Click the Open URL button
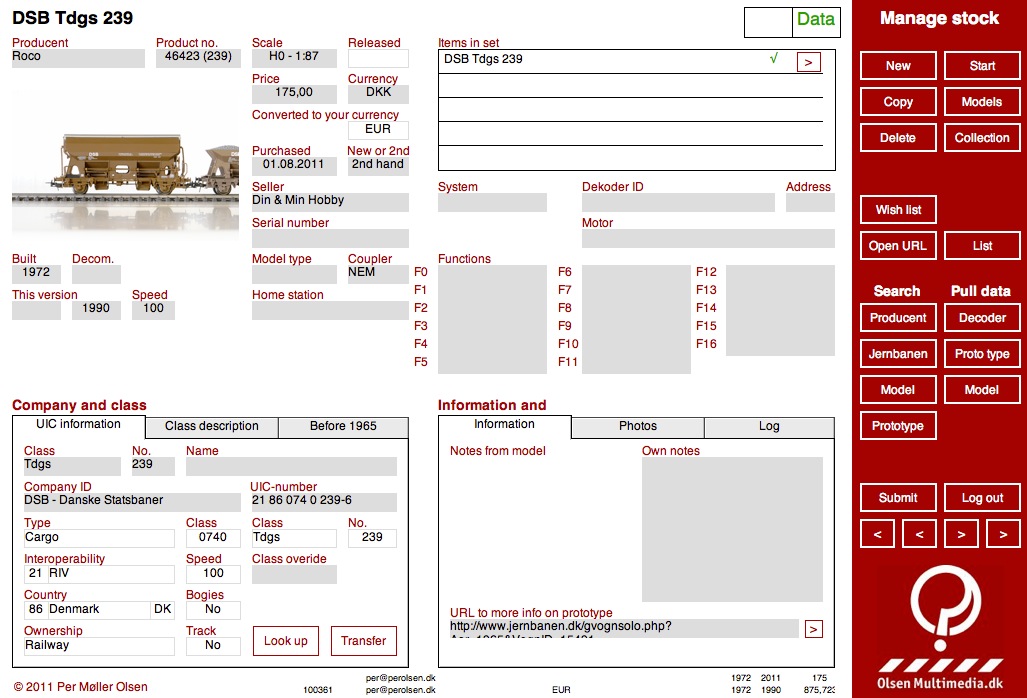Image resolution: width=1027 pixels, height=698 pixels. click(x=898, y=246)
